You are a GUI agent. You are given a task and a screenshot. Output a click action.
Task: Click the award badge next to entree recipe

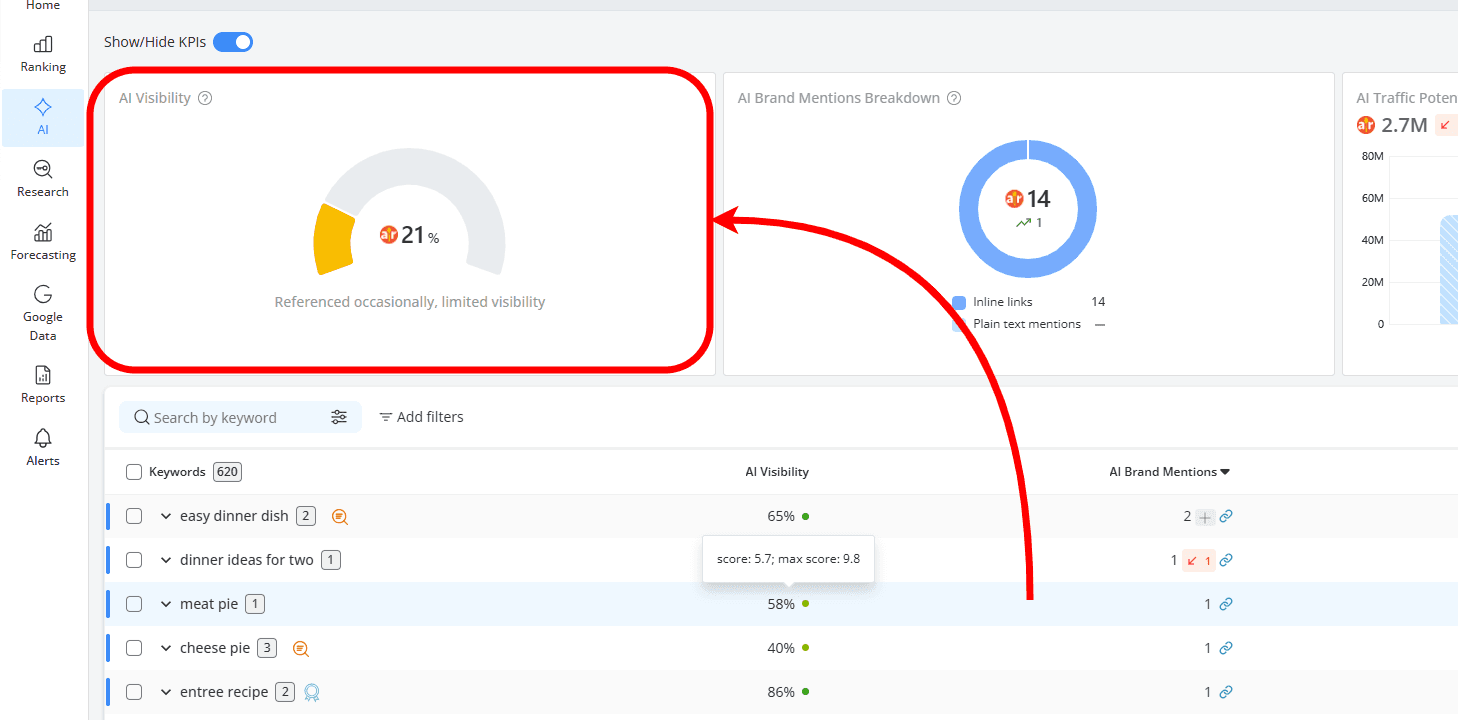click(311, 692)
